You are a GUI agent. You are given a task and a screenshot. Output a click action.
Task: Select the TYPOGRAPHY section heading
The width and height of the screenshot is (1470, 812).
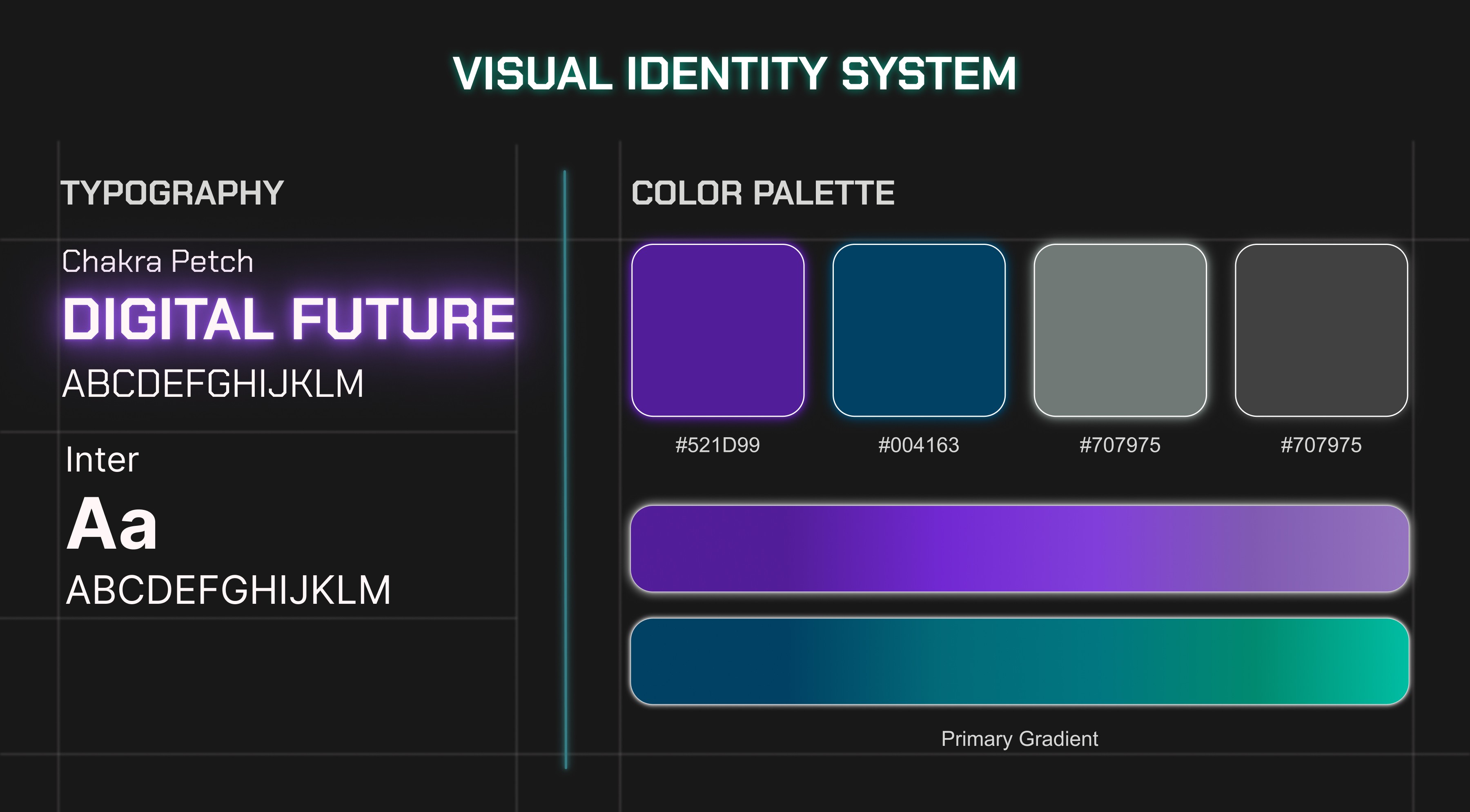click(172, 192)
